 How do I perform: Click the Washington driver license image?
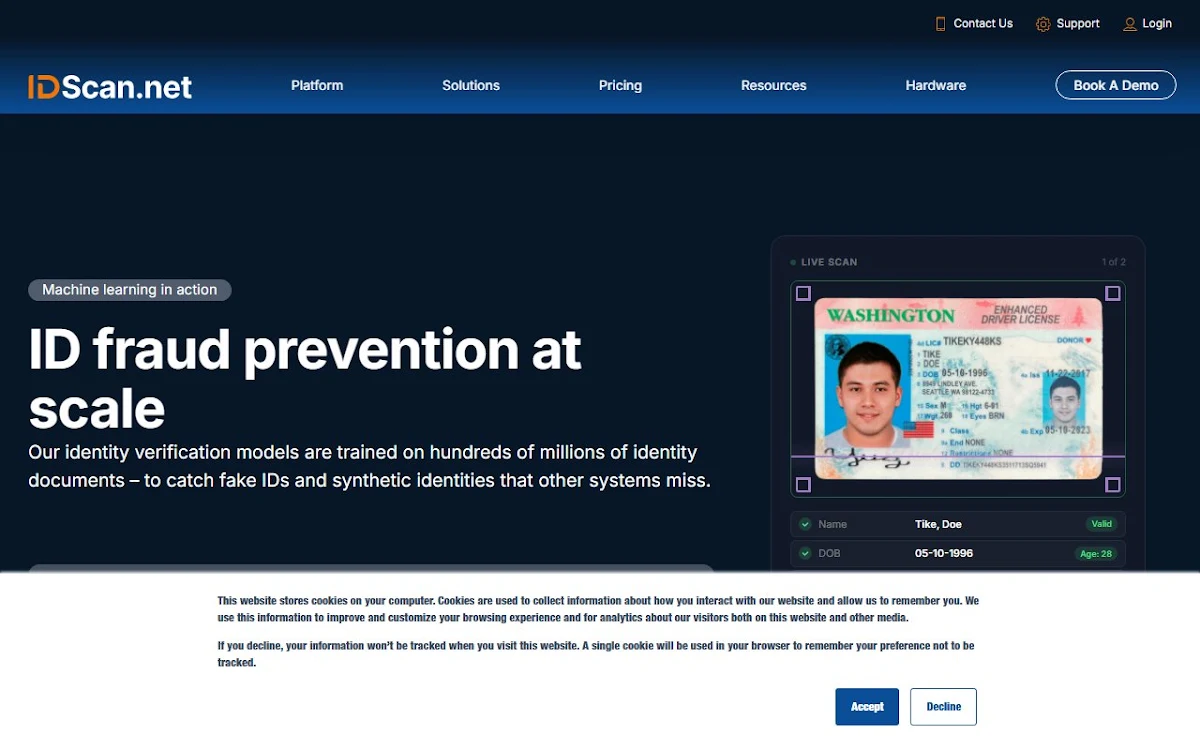click(x=958, y=389)
